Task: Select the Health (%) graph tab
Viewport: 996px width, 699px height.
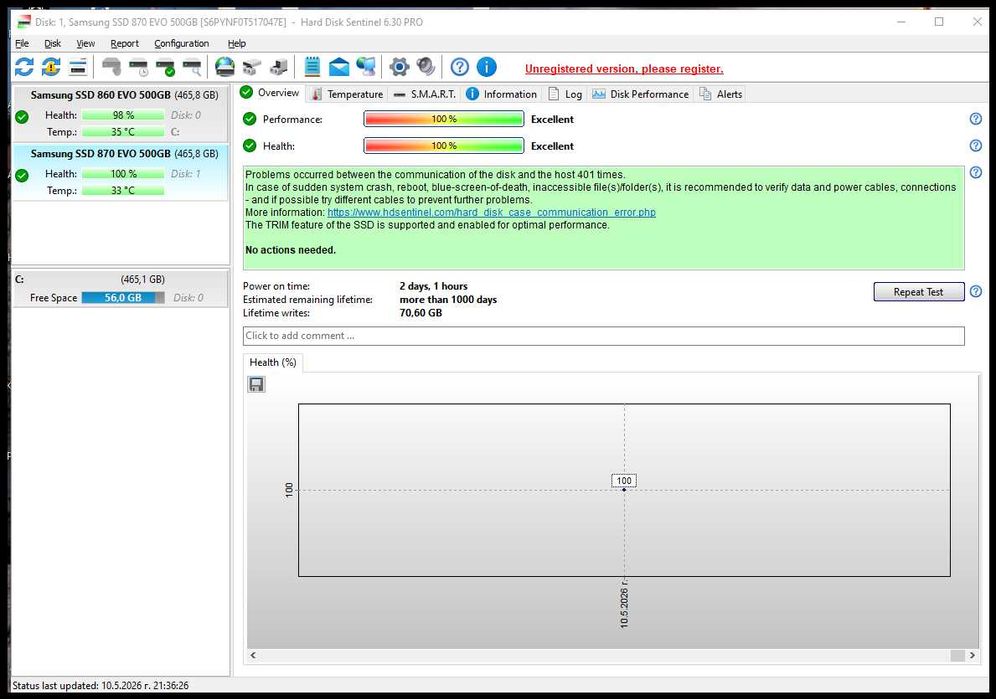Action: (x=273, y=362)
